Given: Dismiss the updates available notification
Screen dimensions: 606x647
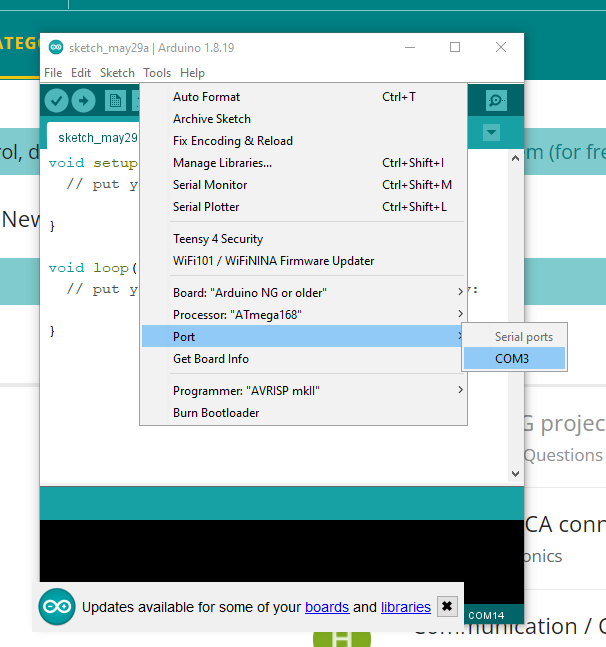Looking at the screenshot, I should [x=447, y=607].
